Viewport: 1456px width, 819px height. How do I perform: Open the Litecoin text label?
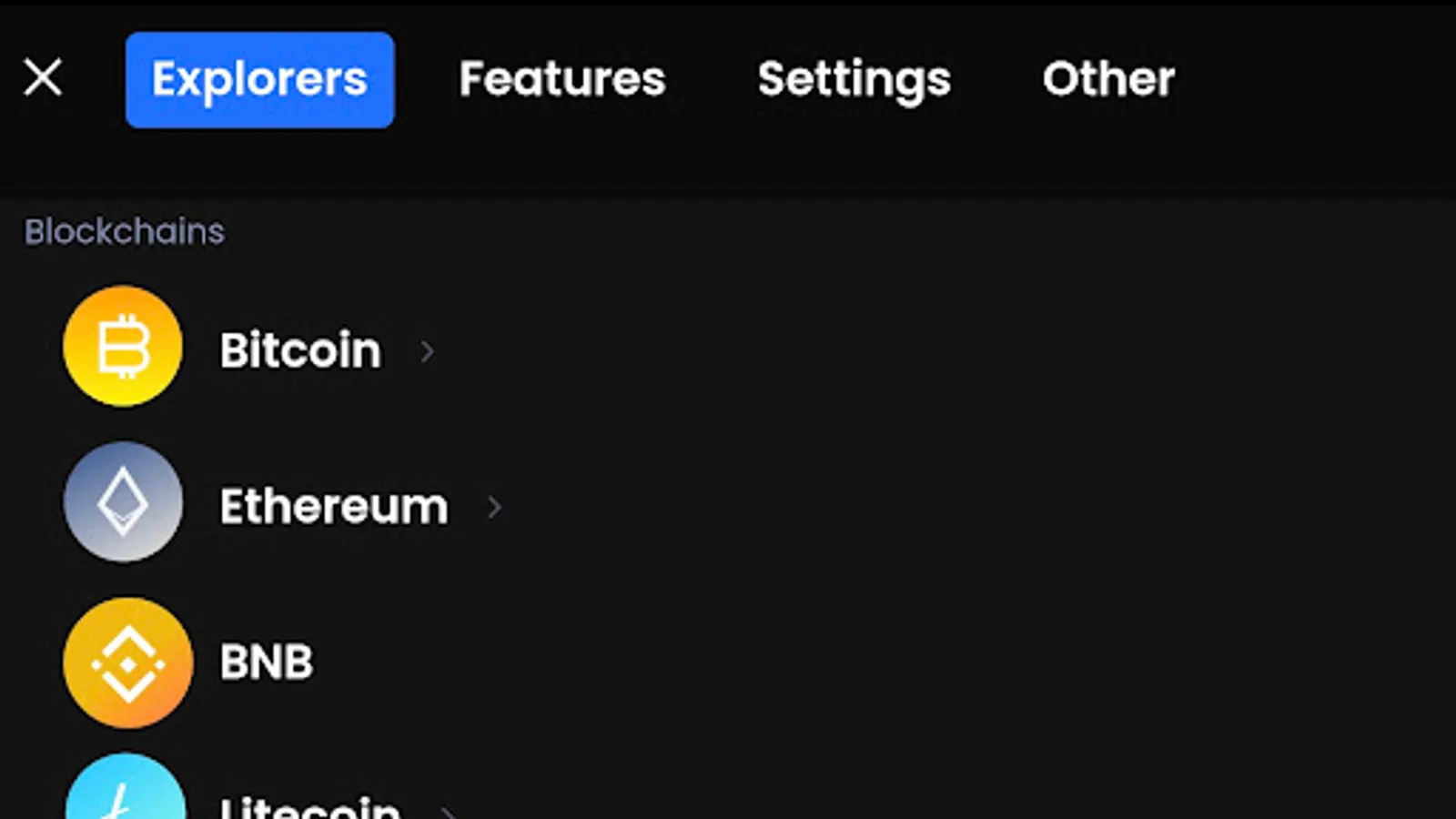[x=309, y=807]
